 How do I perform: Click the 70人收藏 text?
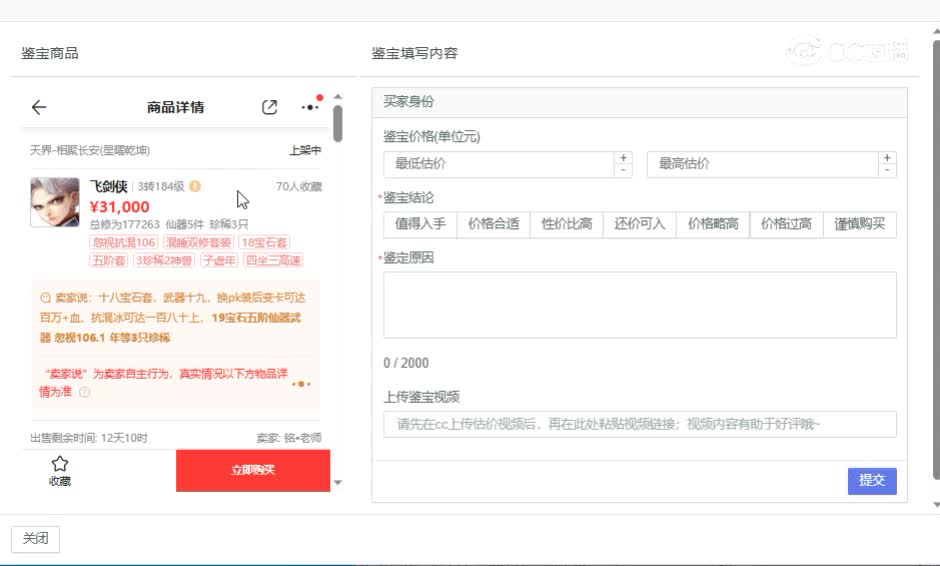coord(299,186)
